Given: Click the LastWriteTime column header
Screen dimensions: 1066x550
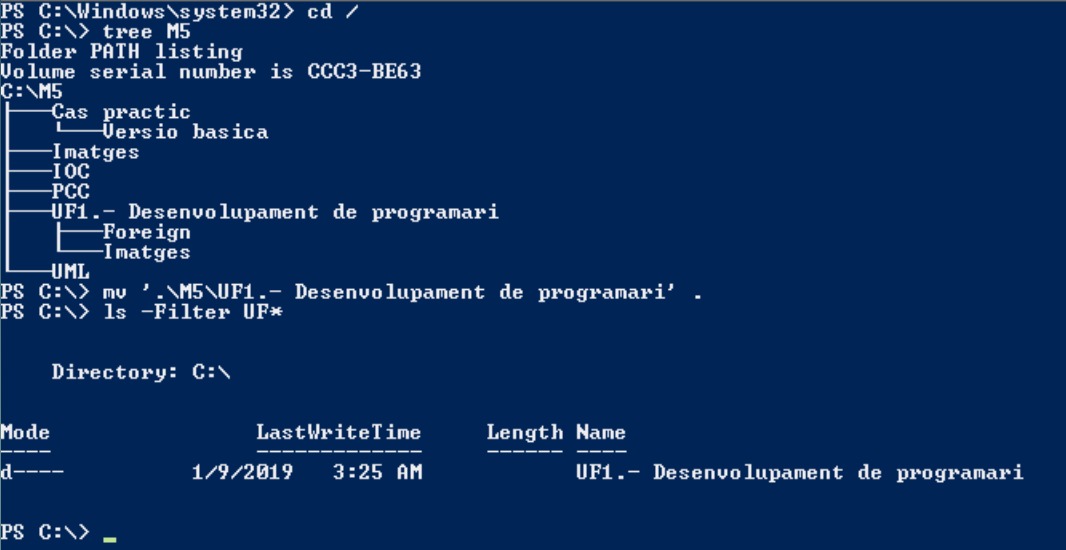Looking at the screenshot, I should [x=338, y=432].
